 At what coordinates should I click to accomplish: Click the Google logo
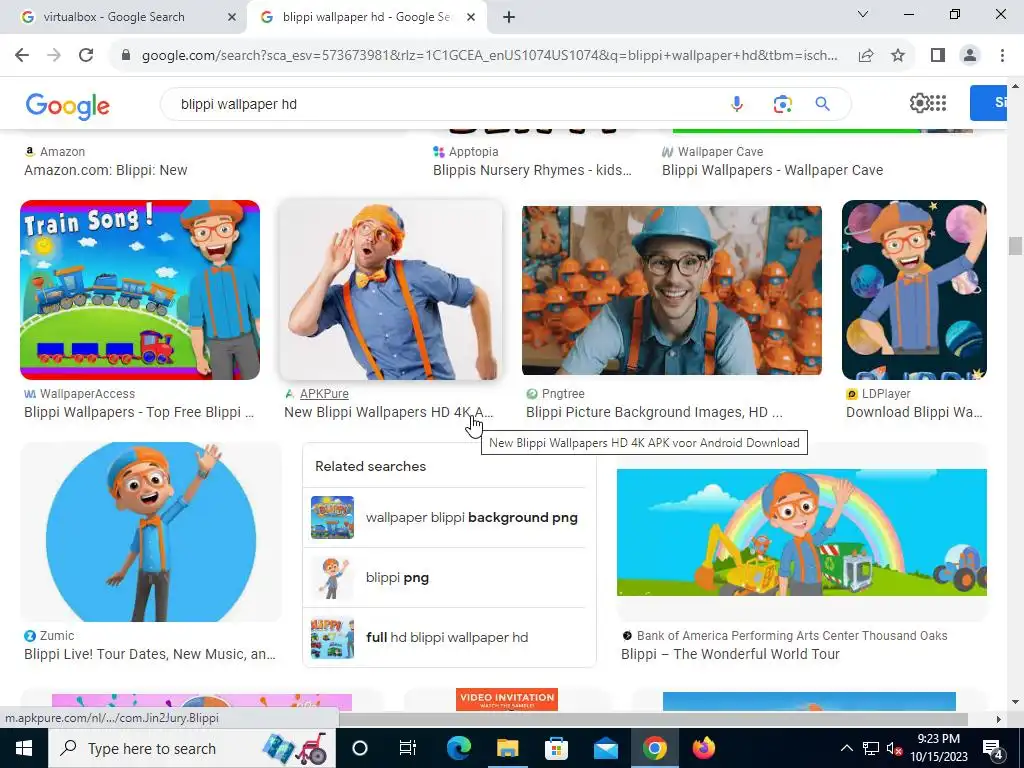click(x=67, y=106)
